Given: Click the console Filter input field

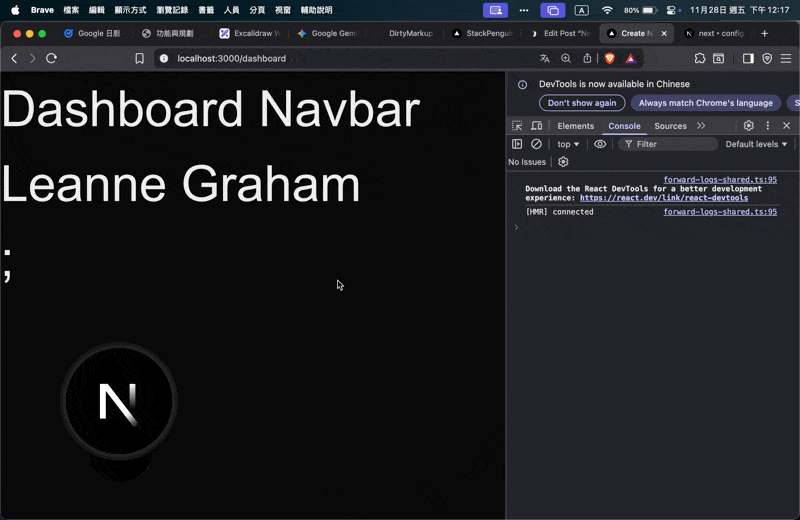Looking at the screenshot, I should (670, 144).
